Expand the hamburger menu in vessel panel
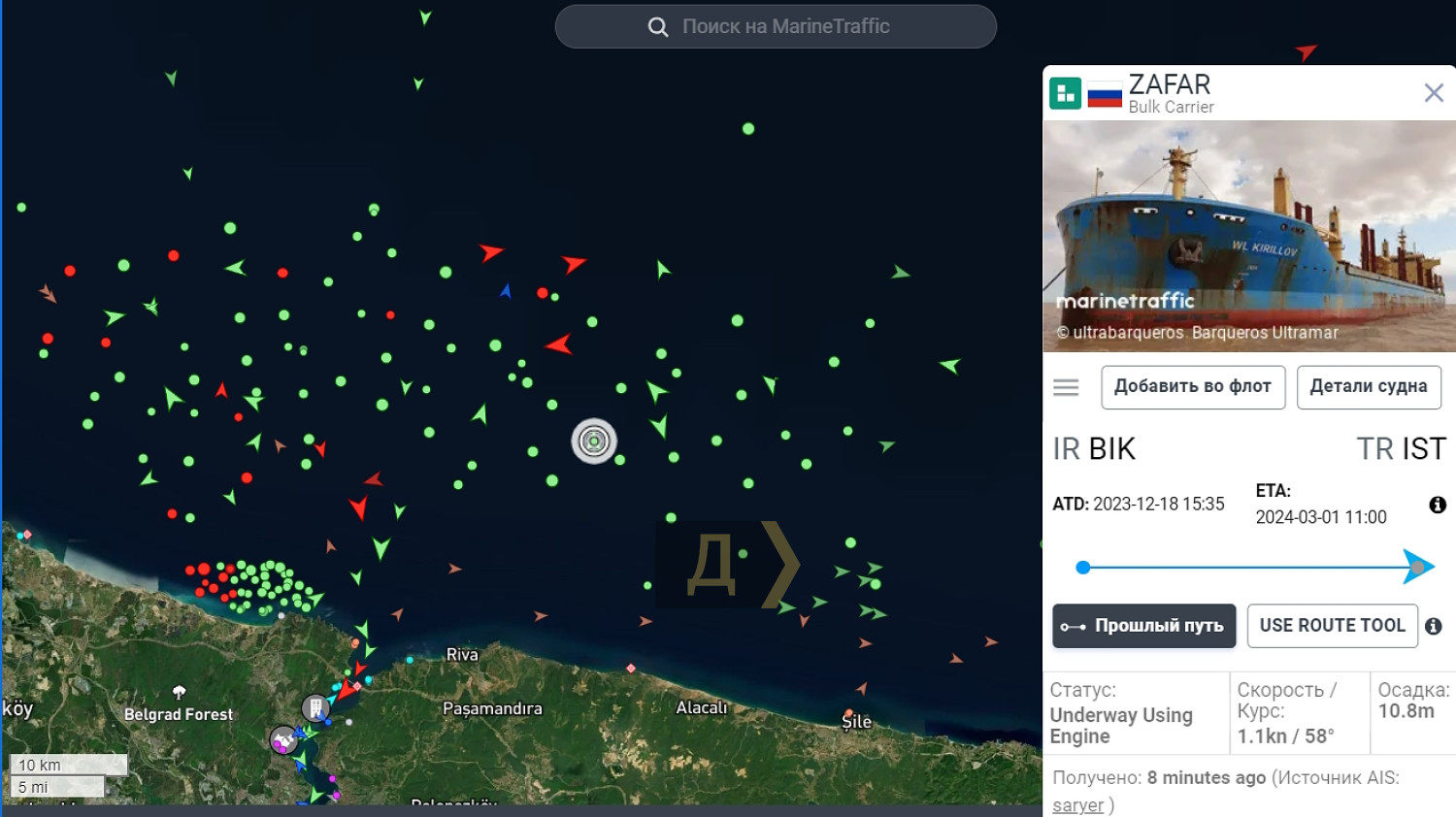 (x=1066, y=387)
